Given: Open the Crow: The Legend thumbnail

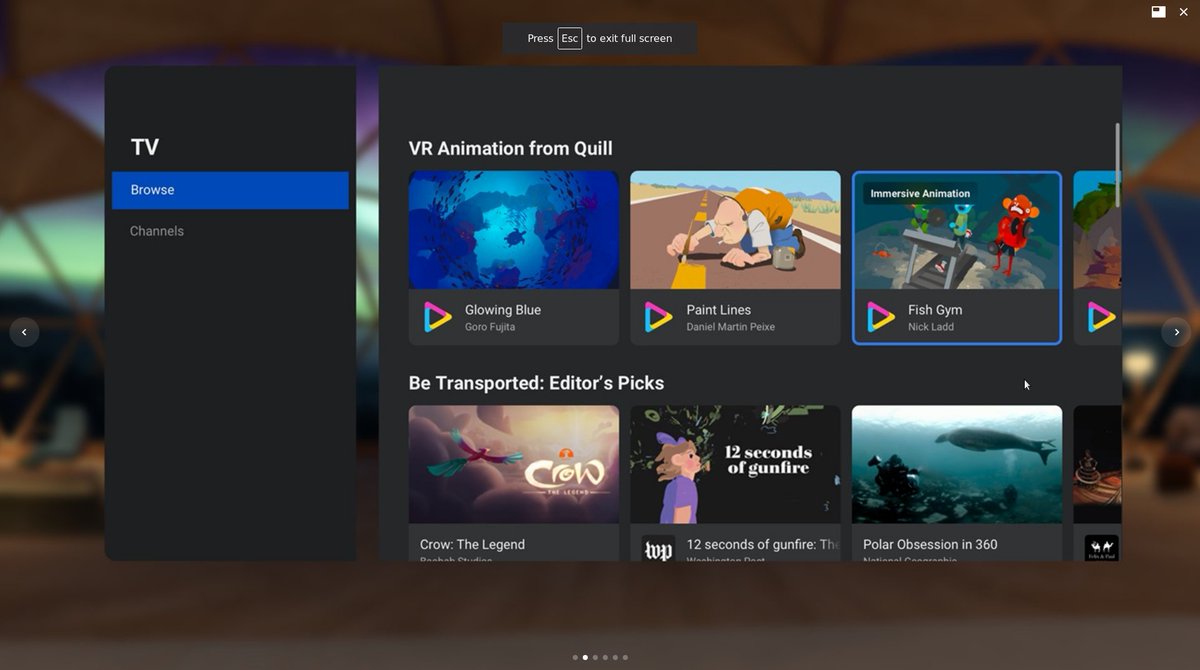Looking at the screenshot, I should (514, 464).
